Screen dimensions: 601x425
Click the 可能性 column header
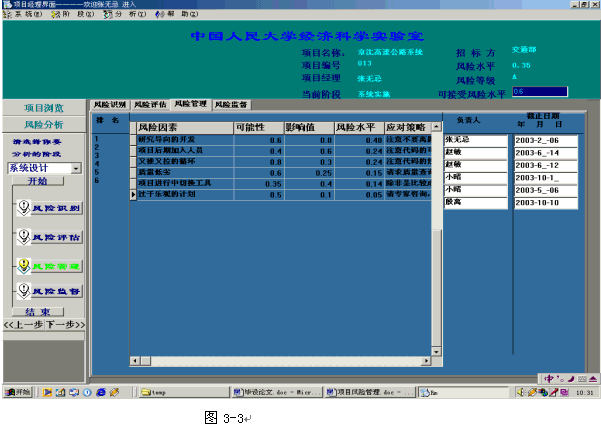click(258, 128)
